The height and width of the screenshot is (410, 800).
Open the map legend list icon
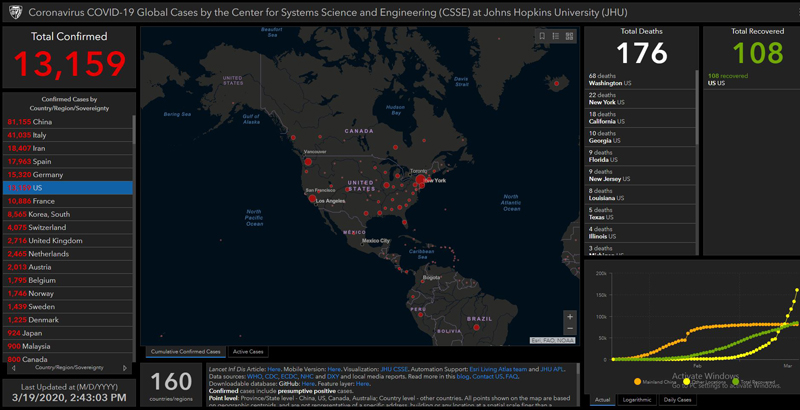coord(556,36)
